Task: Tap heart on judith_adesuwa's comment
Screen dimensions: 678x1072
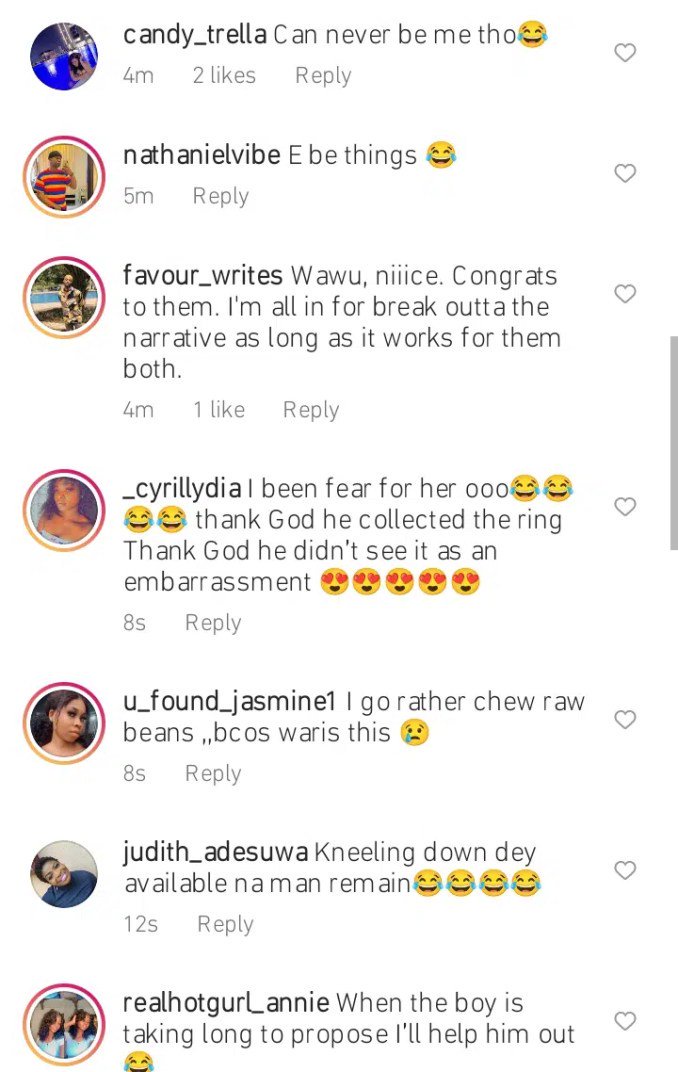Action: click(x=625, y=871)
